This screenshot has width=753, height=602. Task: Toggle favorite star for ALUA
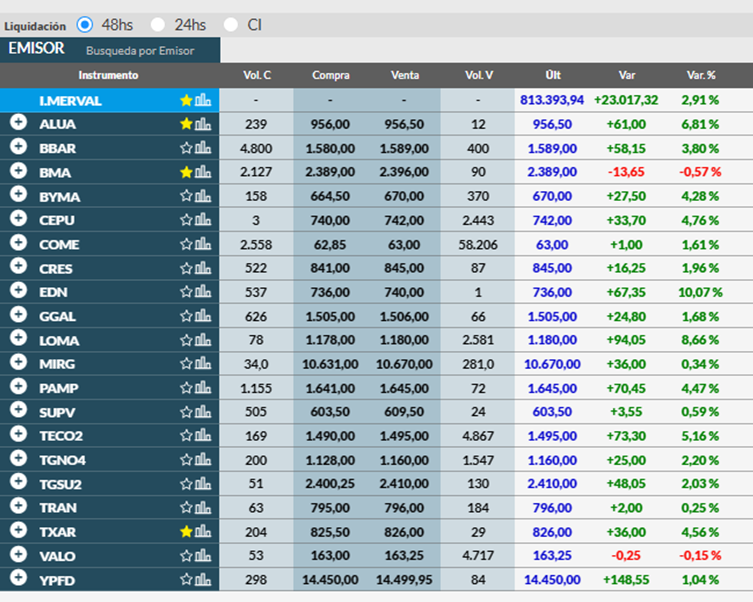186,124
